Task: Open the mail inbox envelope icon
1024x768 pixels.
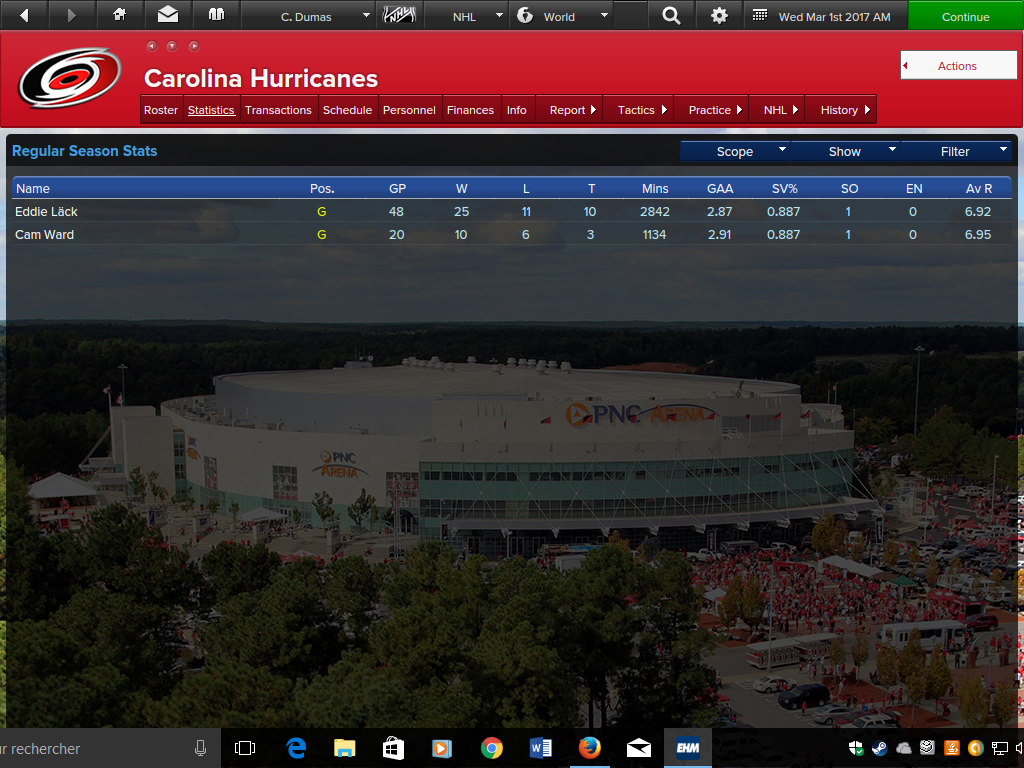Action: pyautogui.click(x=168, y=14)
